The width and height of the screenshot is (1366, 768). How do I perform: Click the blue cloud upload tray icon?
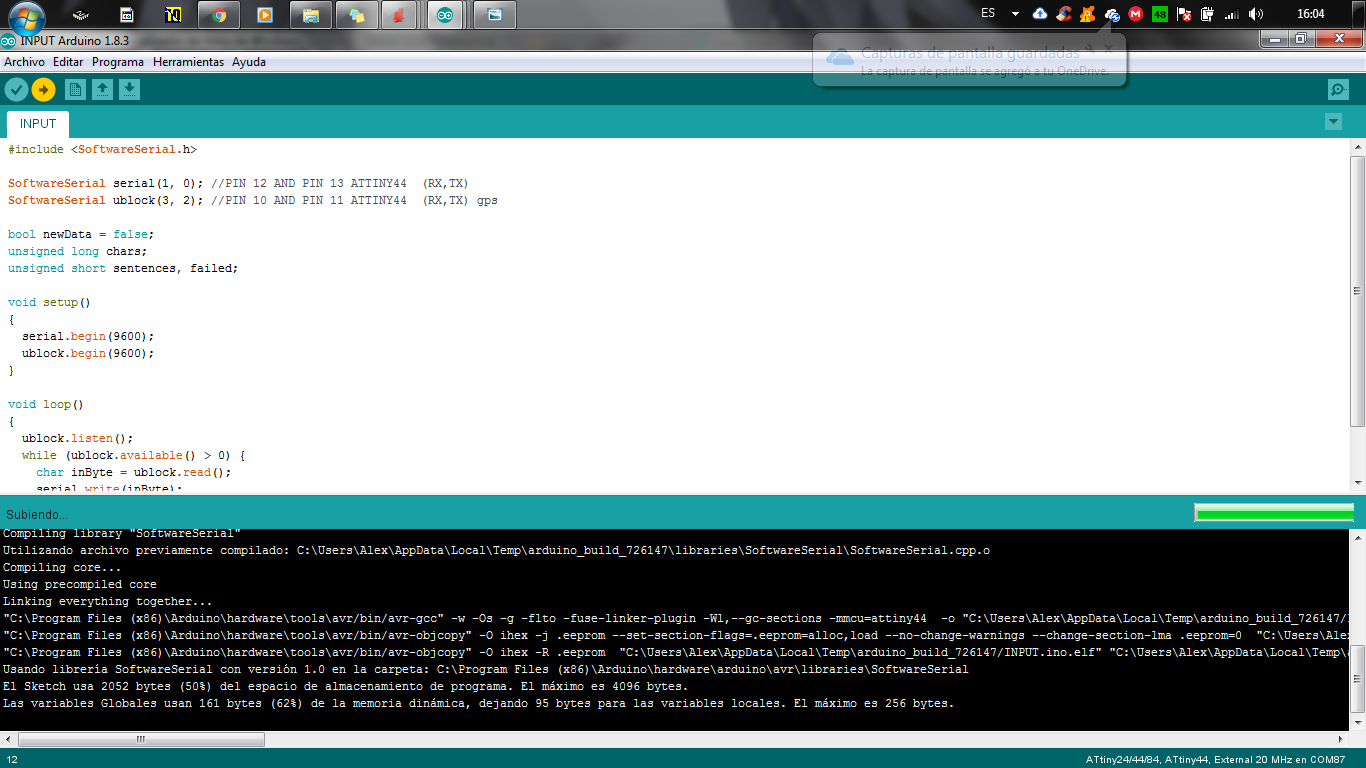1040,14
